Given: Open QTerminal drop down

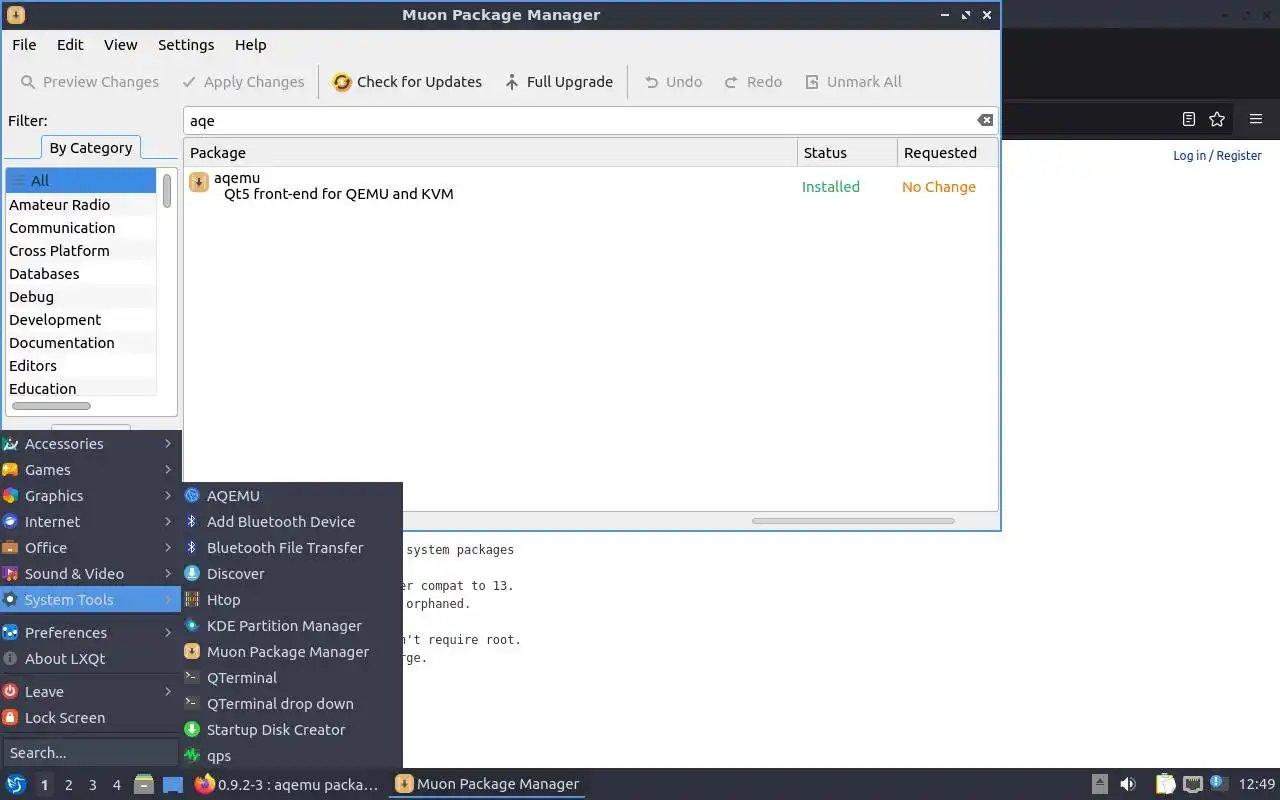Looking at the screenshot, I should tap(292, 704).
